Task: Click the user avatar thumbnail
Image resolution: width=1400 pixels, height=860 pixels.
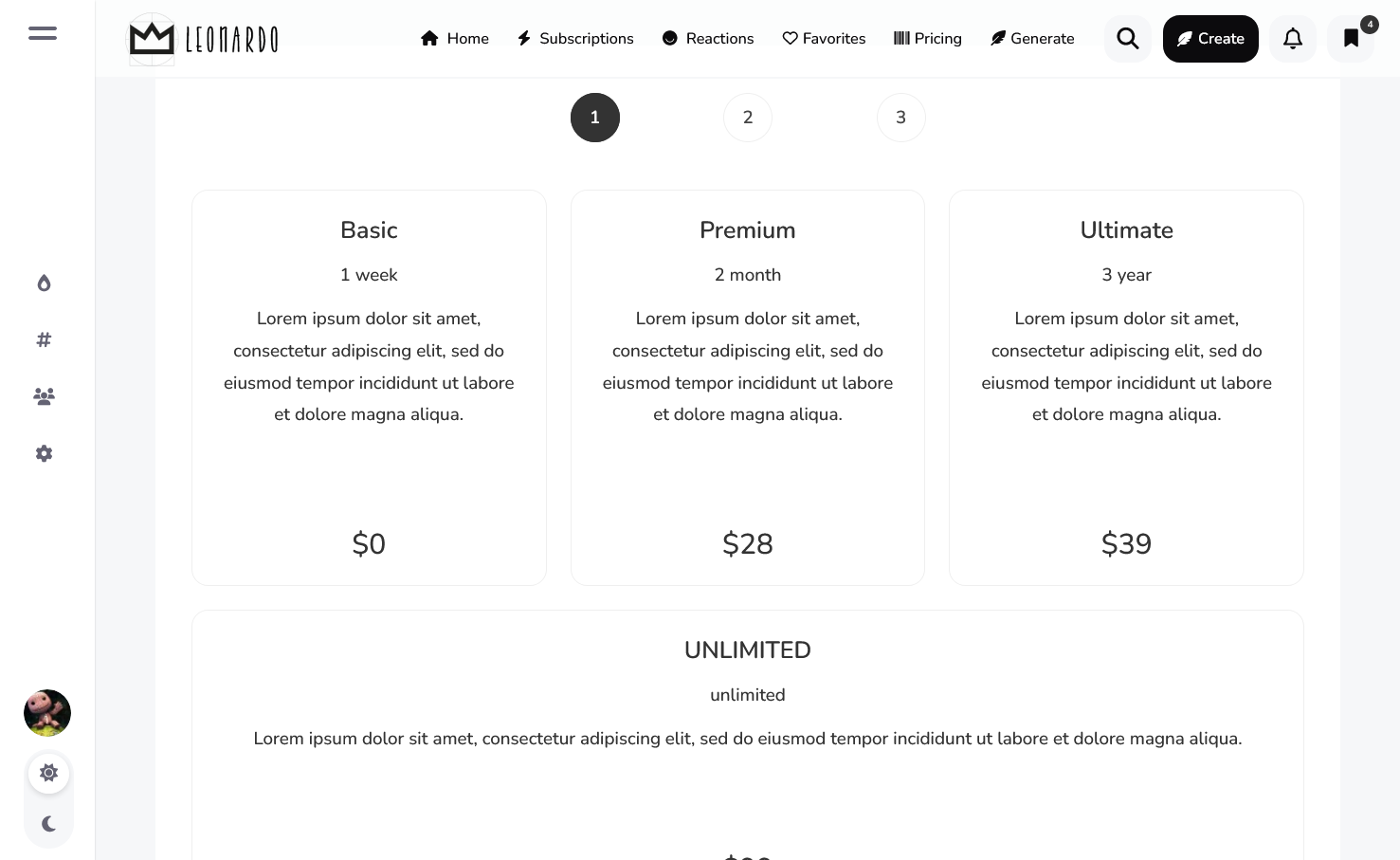Action: [x=47, y=713]
